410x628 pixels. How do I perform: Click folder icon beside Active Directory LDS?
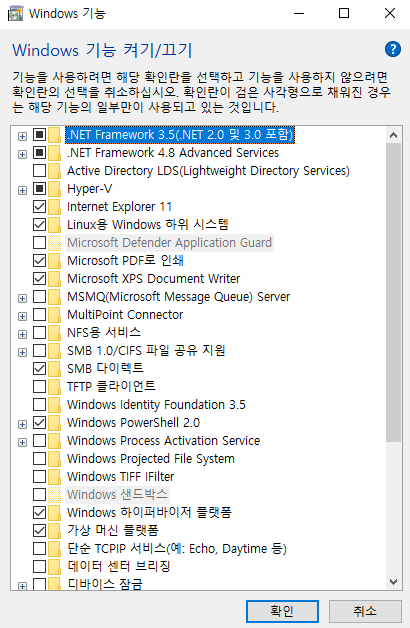[x=54, y=171]
